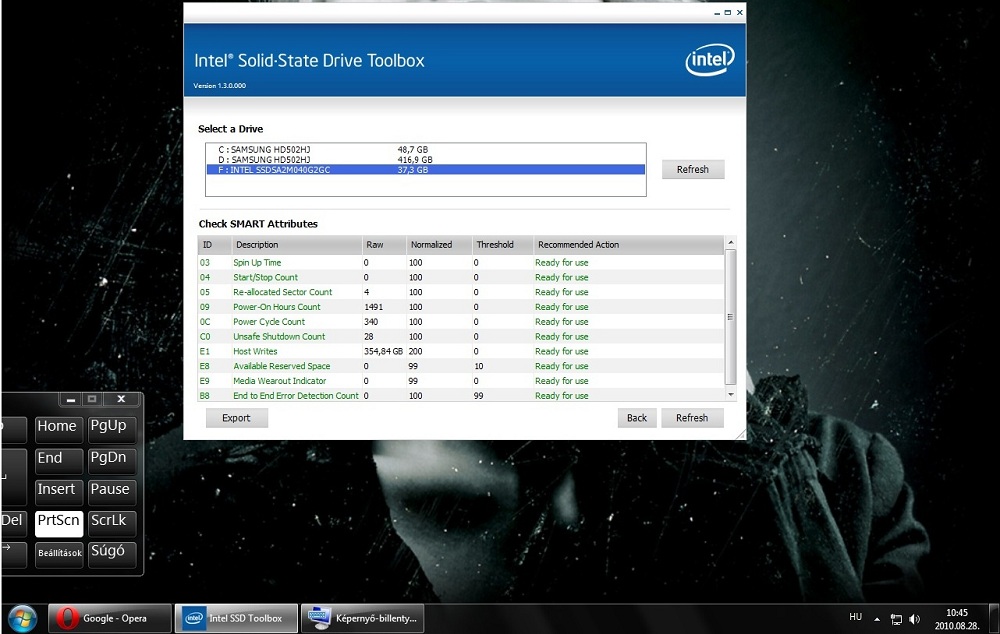
Task: Click the SMART table scroll down arrow
Action: click(731, 395)
